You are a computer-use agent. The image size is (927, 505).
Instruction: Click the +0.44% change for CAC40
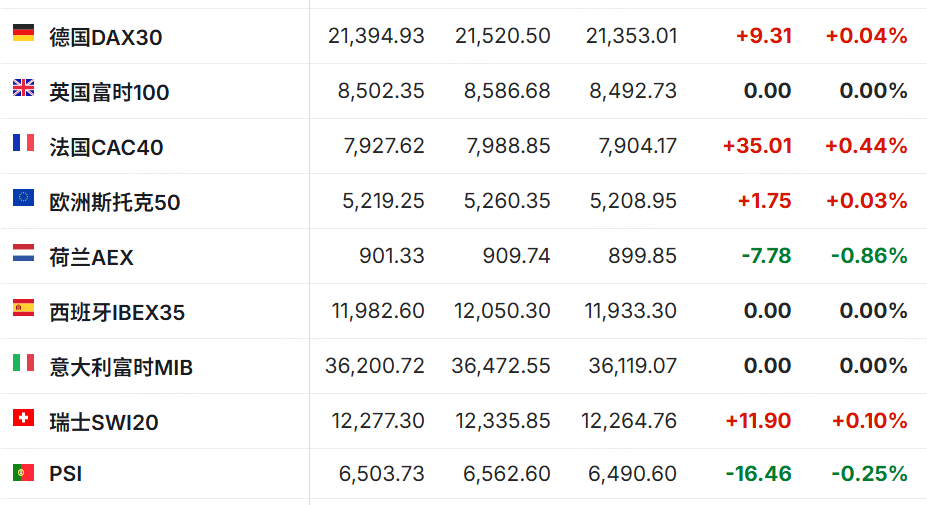pos(866,145)
